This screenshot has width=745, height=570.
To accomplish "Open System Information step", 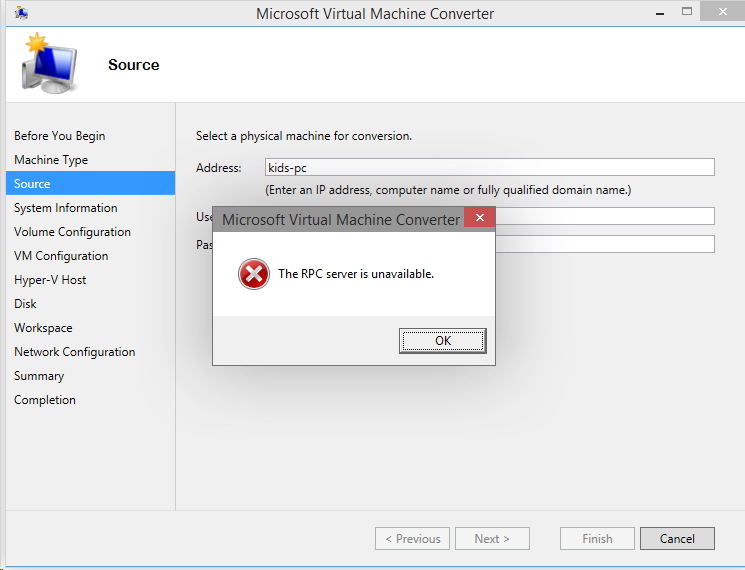I will pos(66,208).
